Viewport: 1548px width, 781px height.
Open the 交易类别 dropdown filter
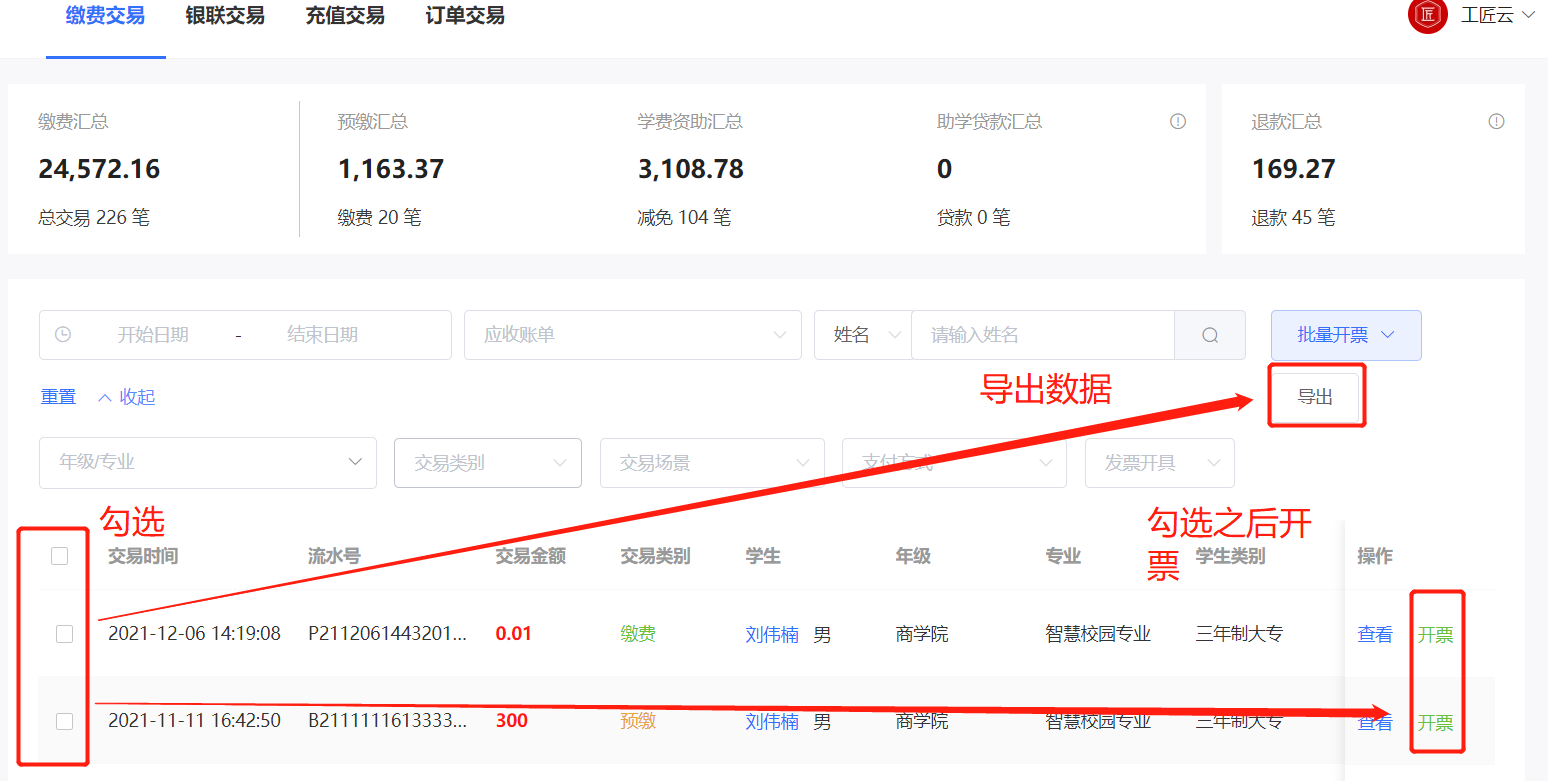(x=488, y=463)
